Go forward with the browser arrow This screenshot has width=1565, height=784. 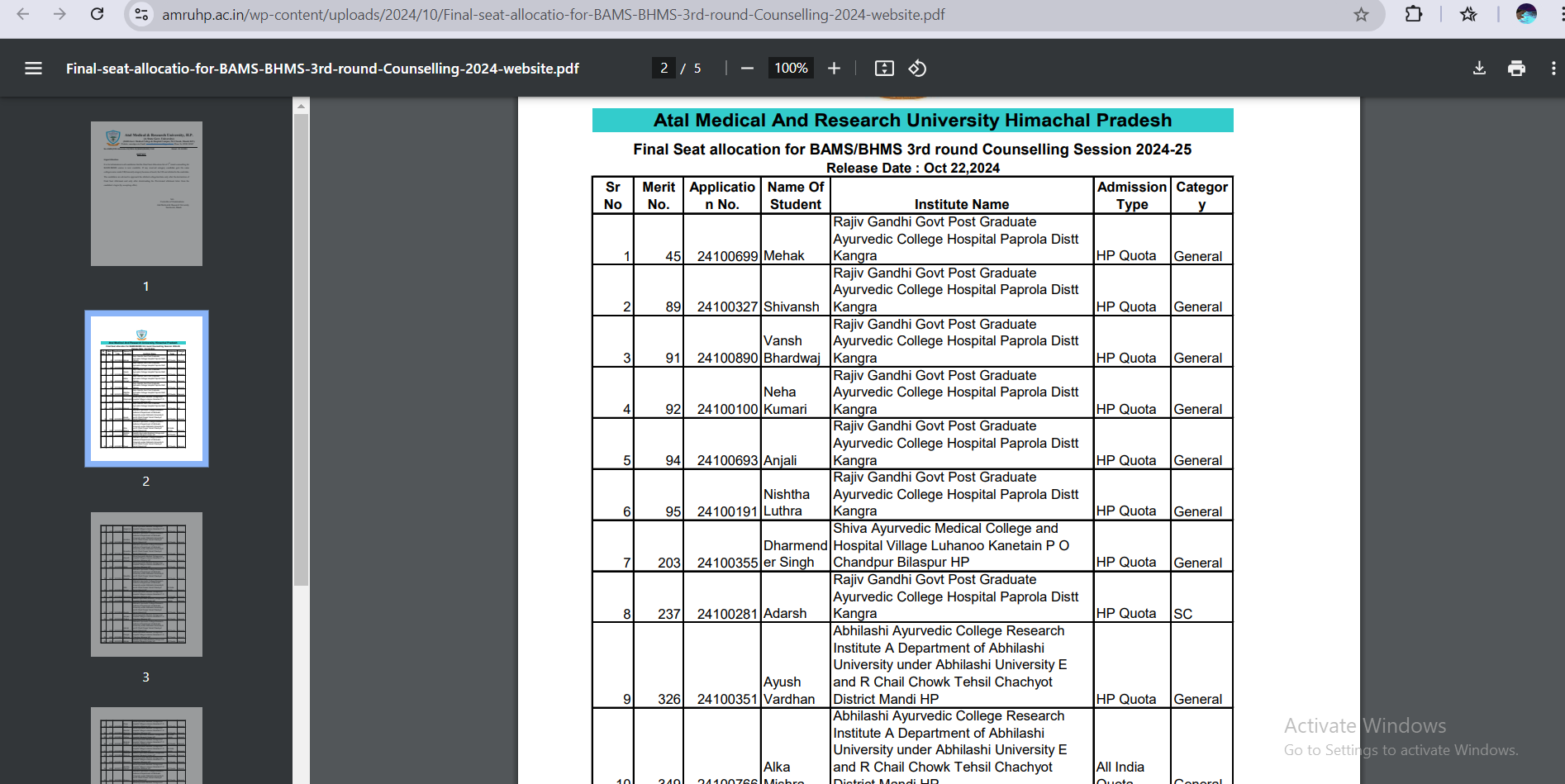tap(59, 14)
